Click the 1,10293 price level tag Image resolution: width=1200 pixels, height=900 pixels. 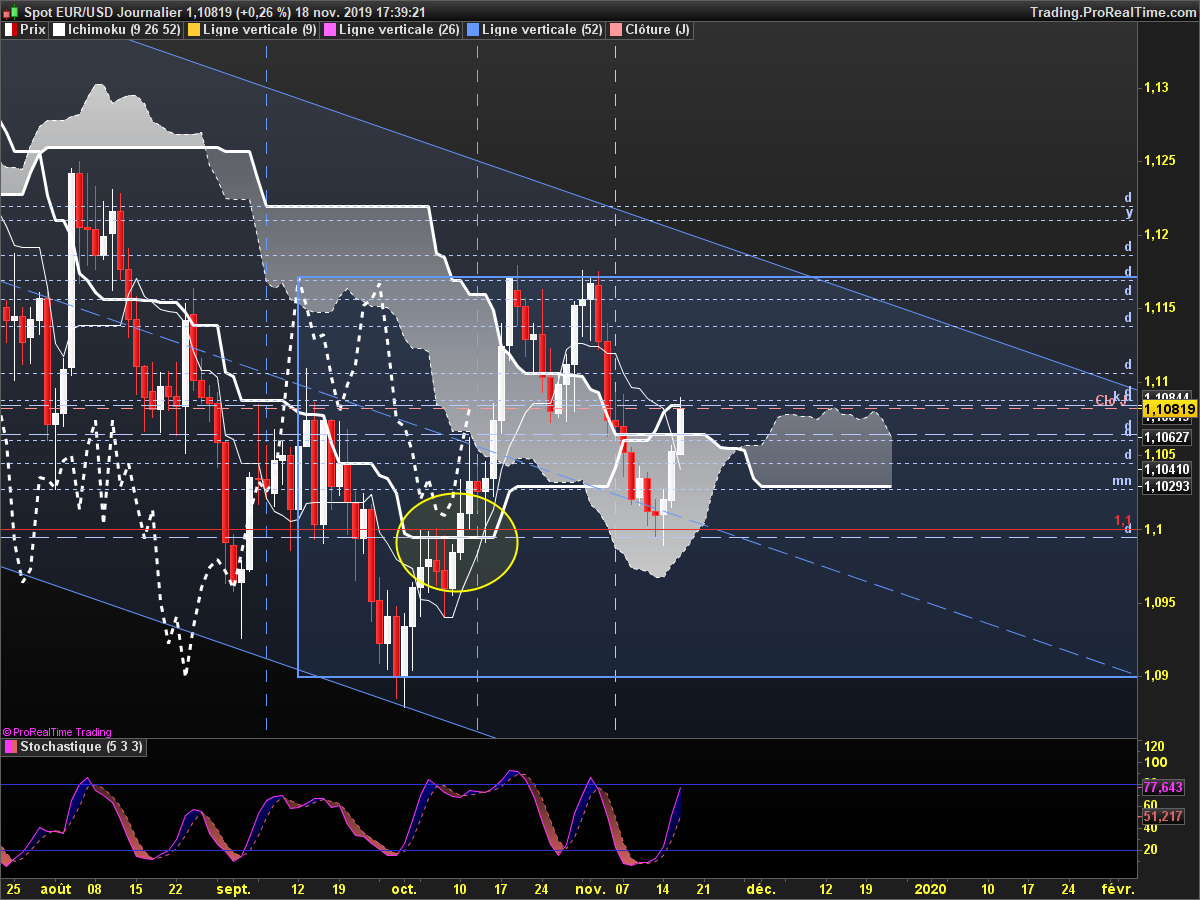1166,486
